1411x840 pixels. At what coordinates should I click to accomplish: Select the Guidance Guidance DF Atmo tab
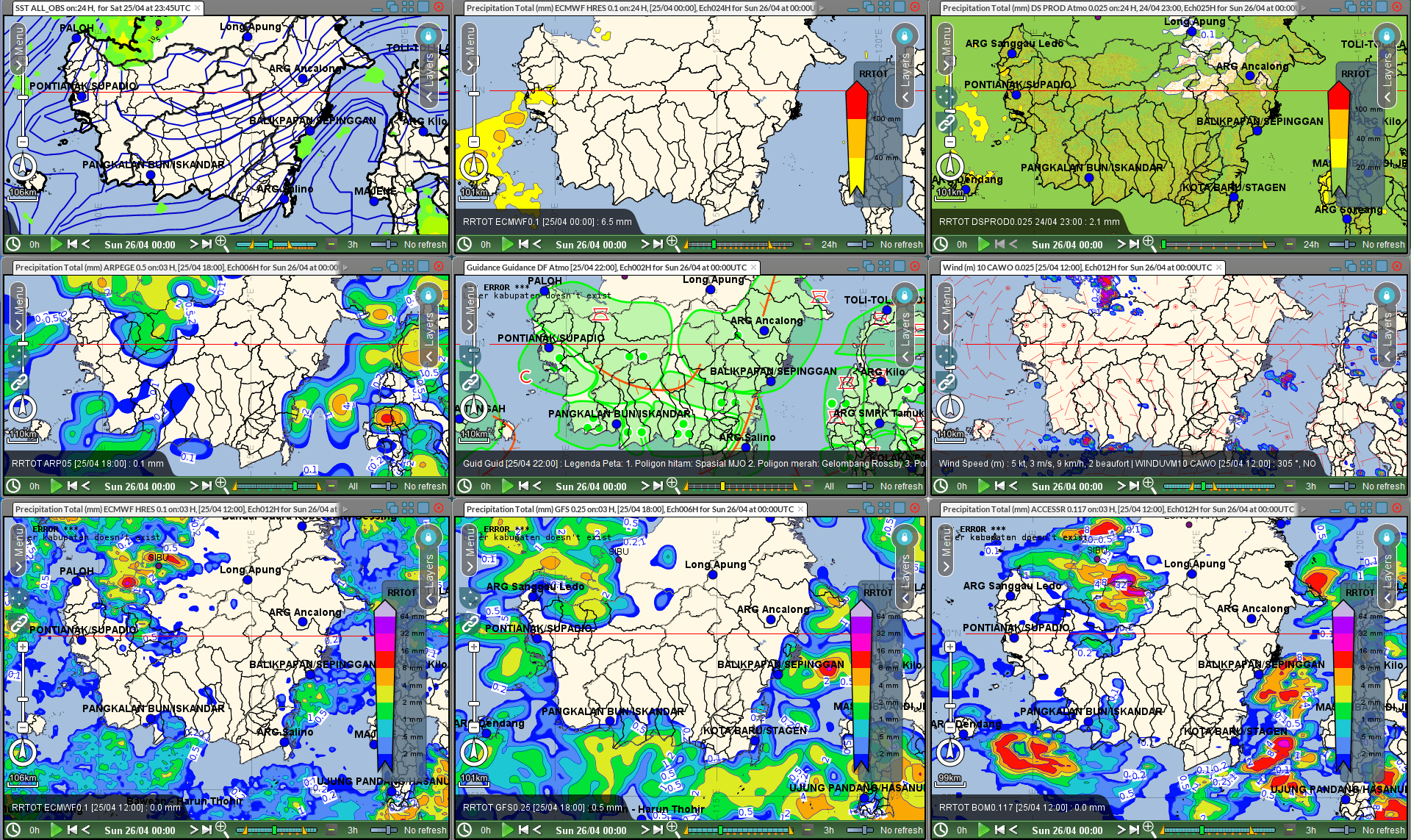606,268
